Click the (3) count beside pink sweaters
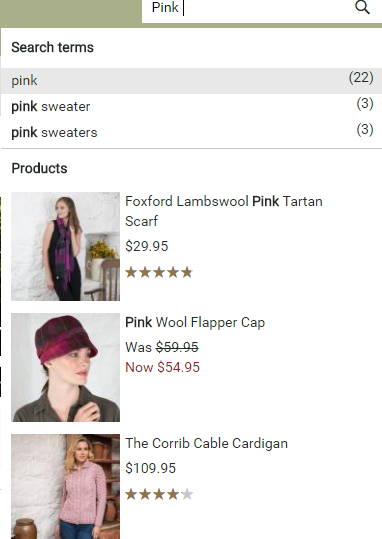The height and width of the screenshot is (539, 382). pos(365,130)
